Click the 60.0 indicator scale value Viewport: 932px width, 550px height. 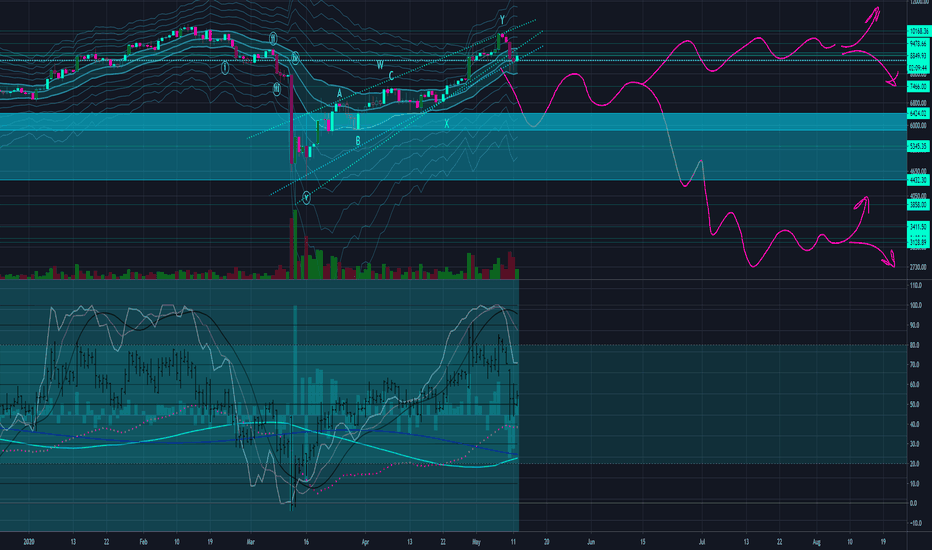(x=916, y=385)
